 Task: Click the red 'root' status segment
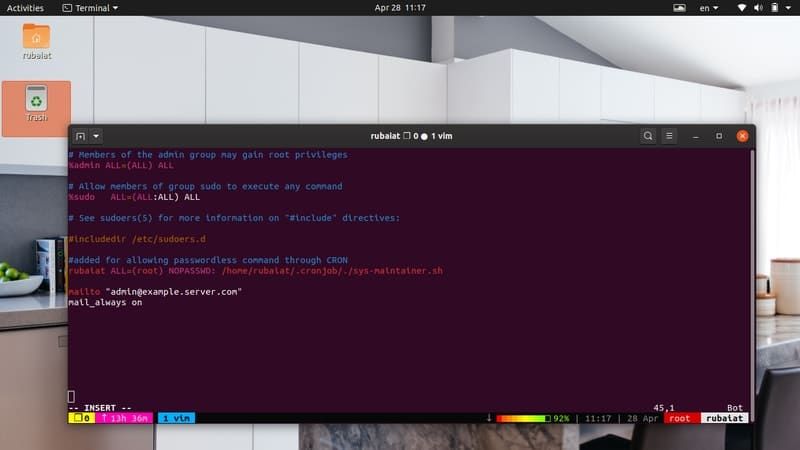coord(678,418)
